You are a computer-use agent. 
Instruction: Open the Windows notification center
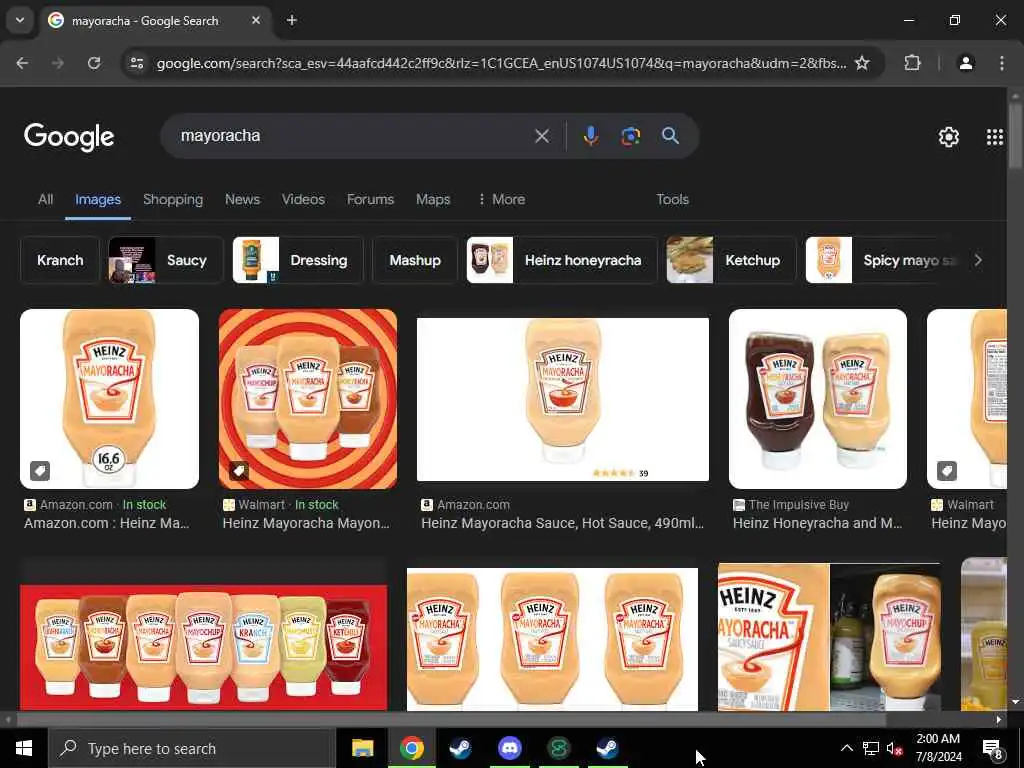tap(992, 748)
